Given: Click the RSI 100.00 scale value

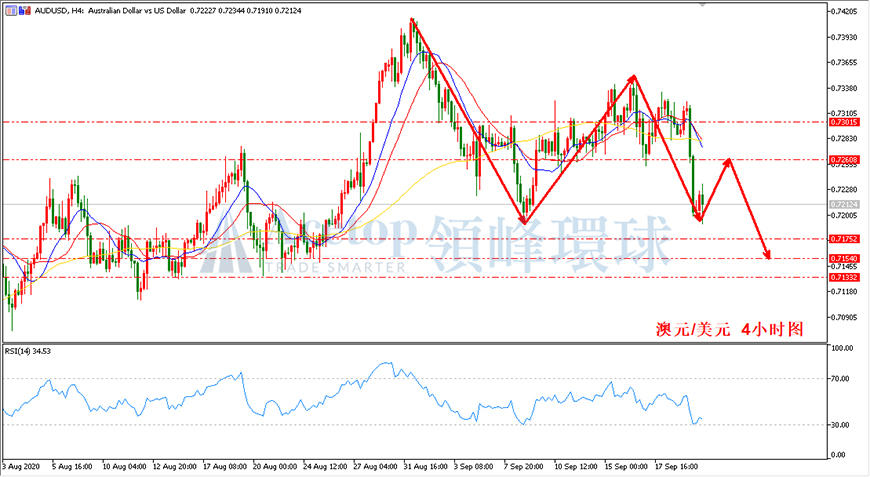Looking at the screenshot, I should pyautogui.click(x=842, y=348).
